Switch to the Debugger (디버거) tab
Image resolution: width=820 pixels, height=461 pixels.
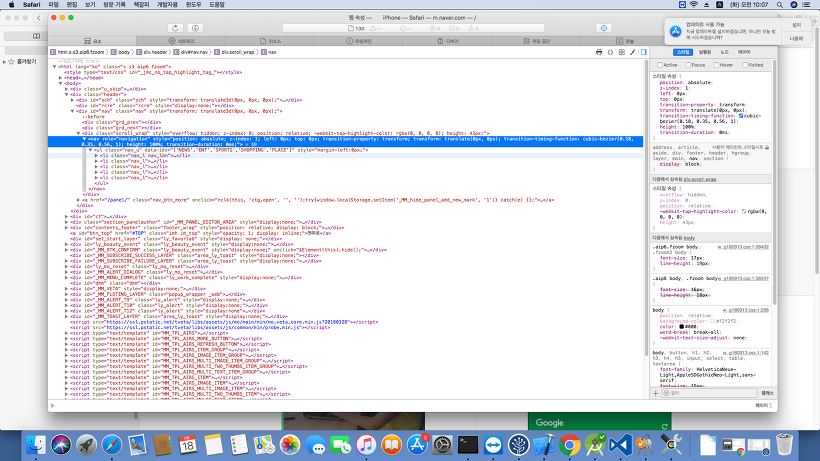tap(448, 41)
